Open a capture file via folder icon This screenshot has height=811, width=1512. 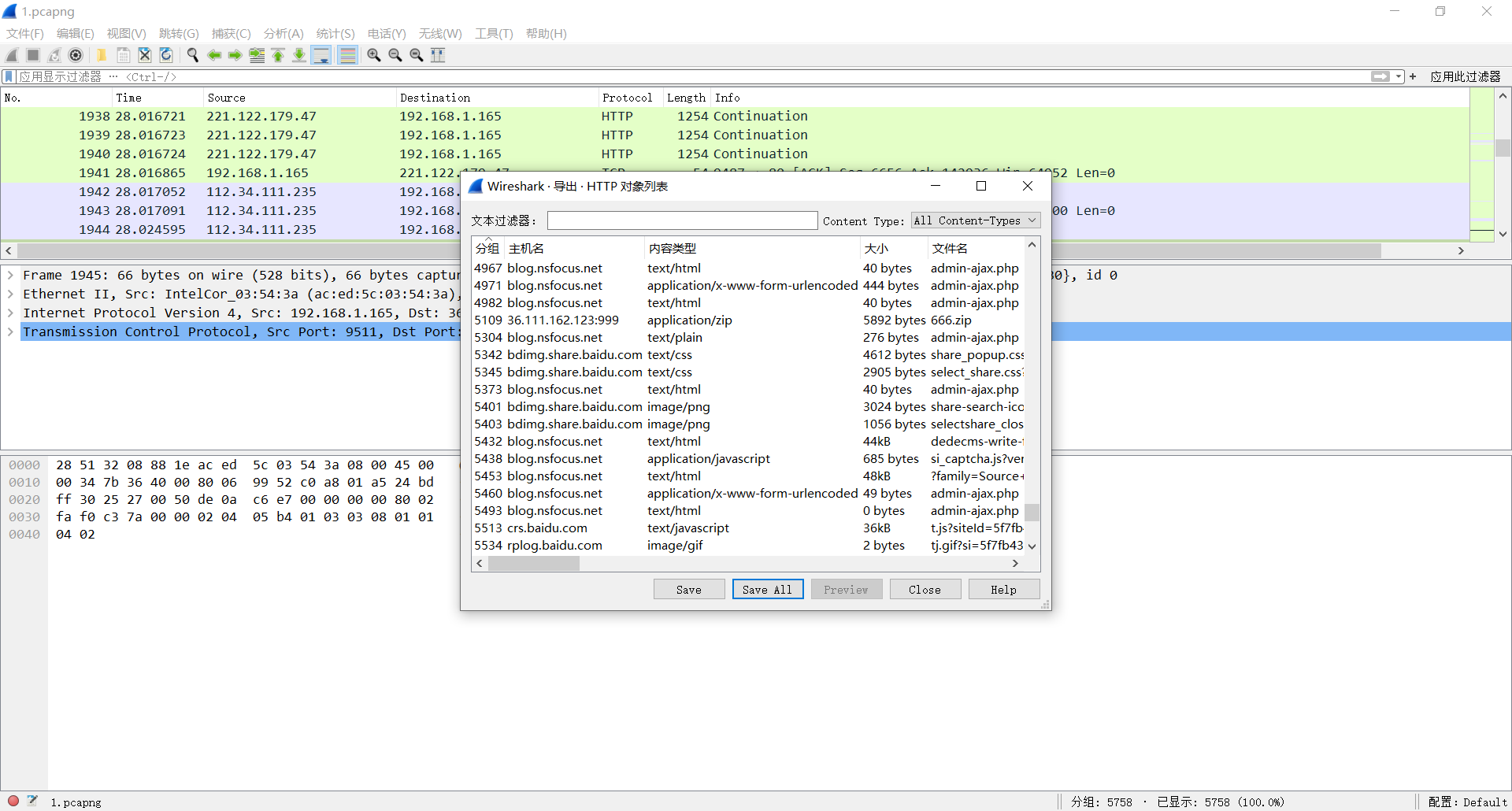[102, 55]
